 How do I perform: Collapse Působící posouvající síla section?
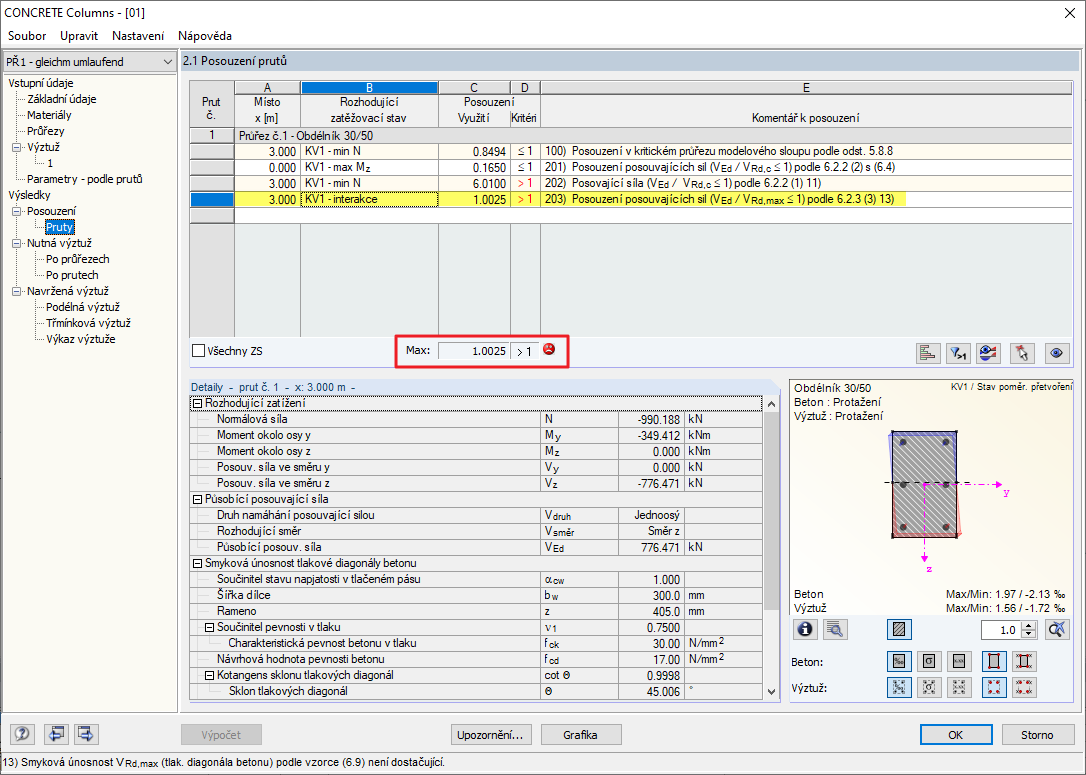pos(197,499)
